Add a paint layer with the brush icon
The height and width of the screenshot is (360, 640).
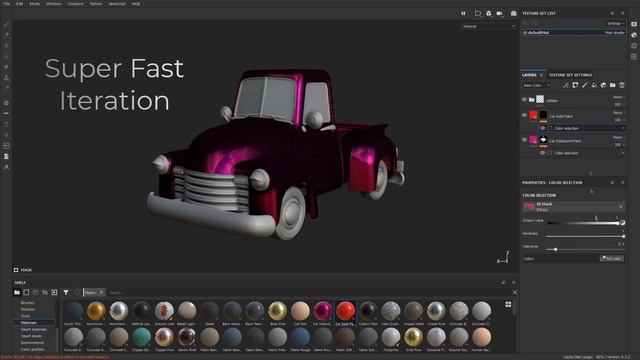(x=584, y=85)
